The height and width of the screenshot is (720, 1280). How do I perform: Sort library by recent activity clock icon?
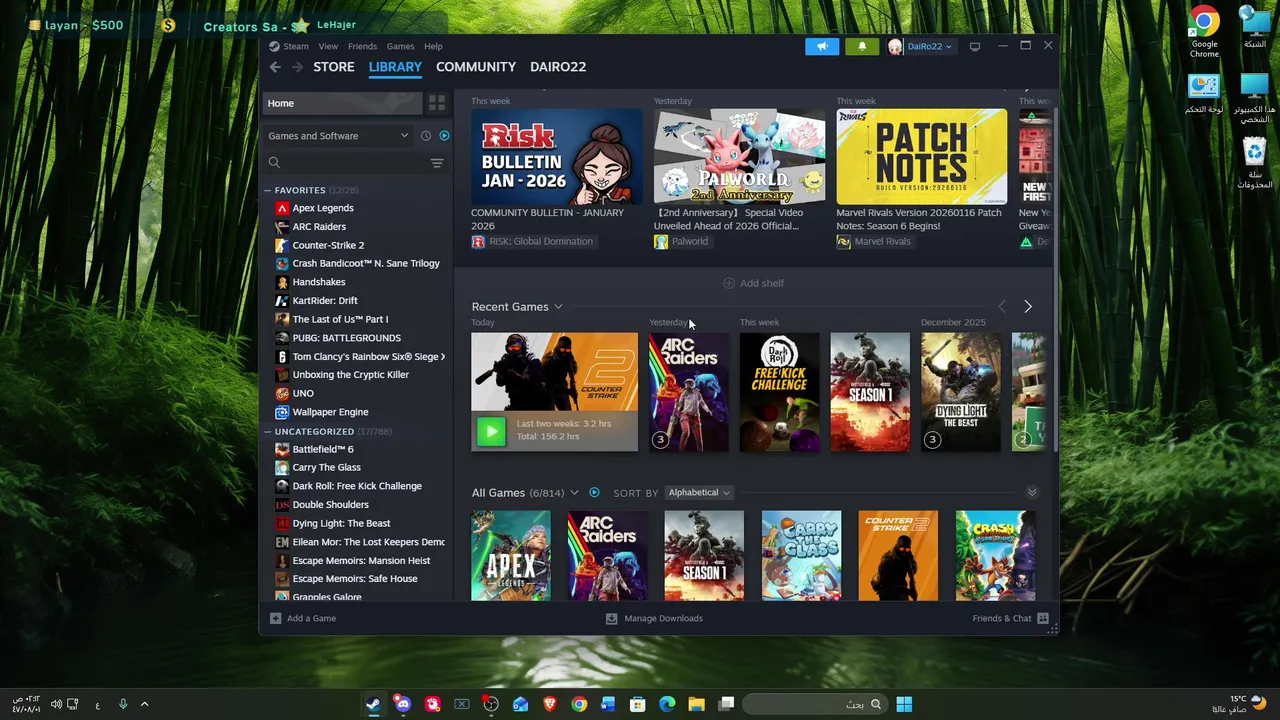[426, 136]
